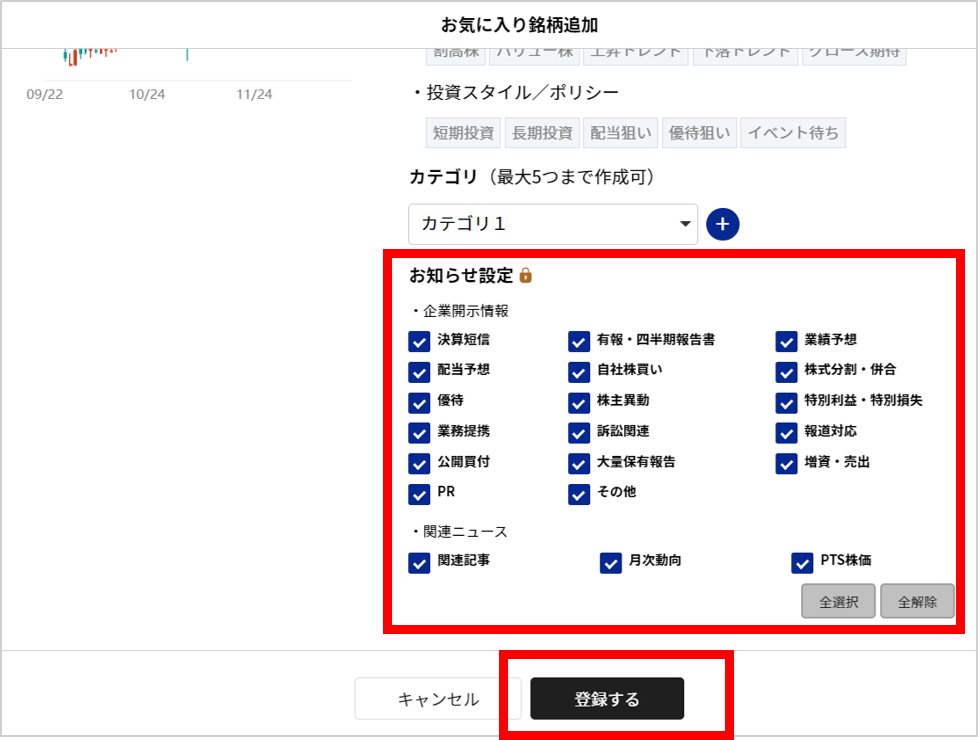This screenshot has height=740, width=978.
Task: Click the 登録する button
Action: coord(607,699)
